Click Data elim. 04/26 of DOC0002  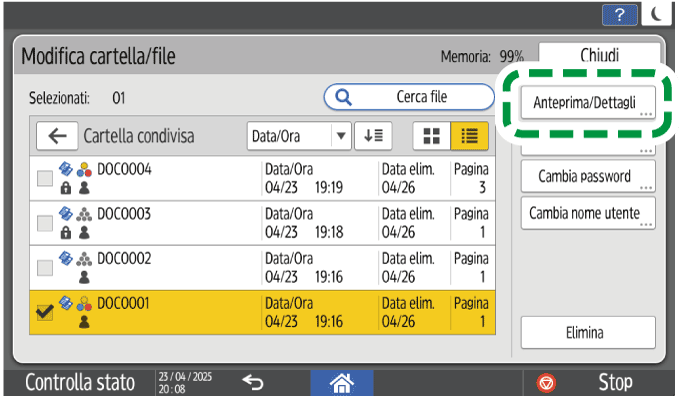(x=408, y=268)
